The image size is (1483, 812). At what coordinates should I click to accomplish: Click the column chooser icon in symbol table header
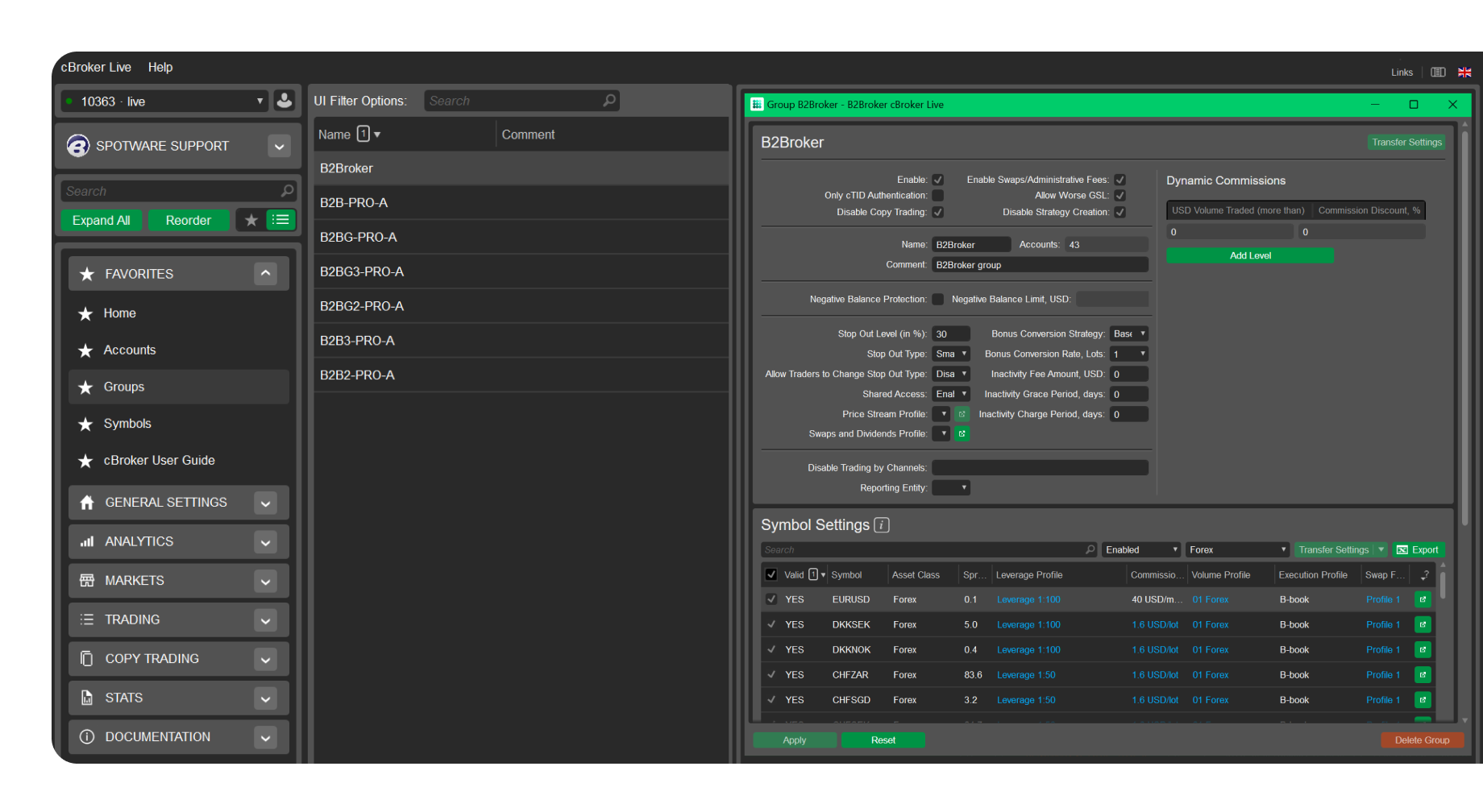pyautogui.click(x=1424, y=574)
